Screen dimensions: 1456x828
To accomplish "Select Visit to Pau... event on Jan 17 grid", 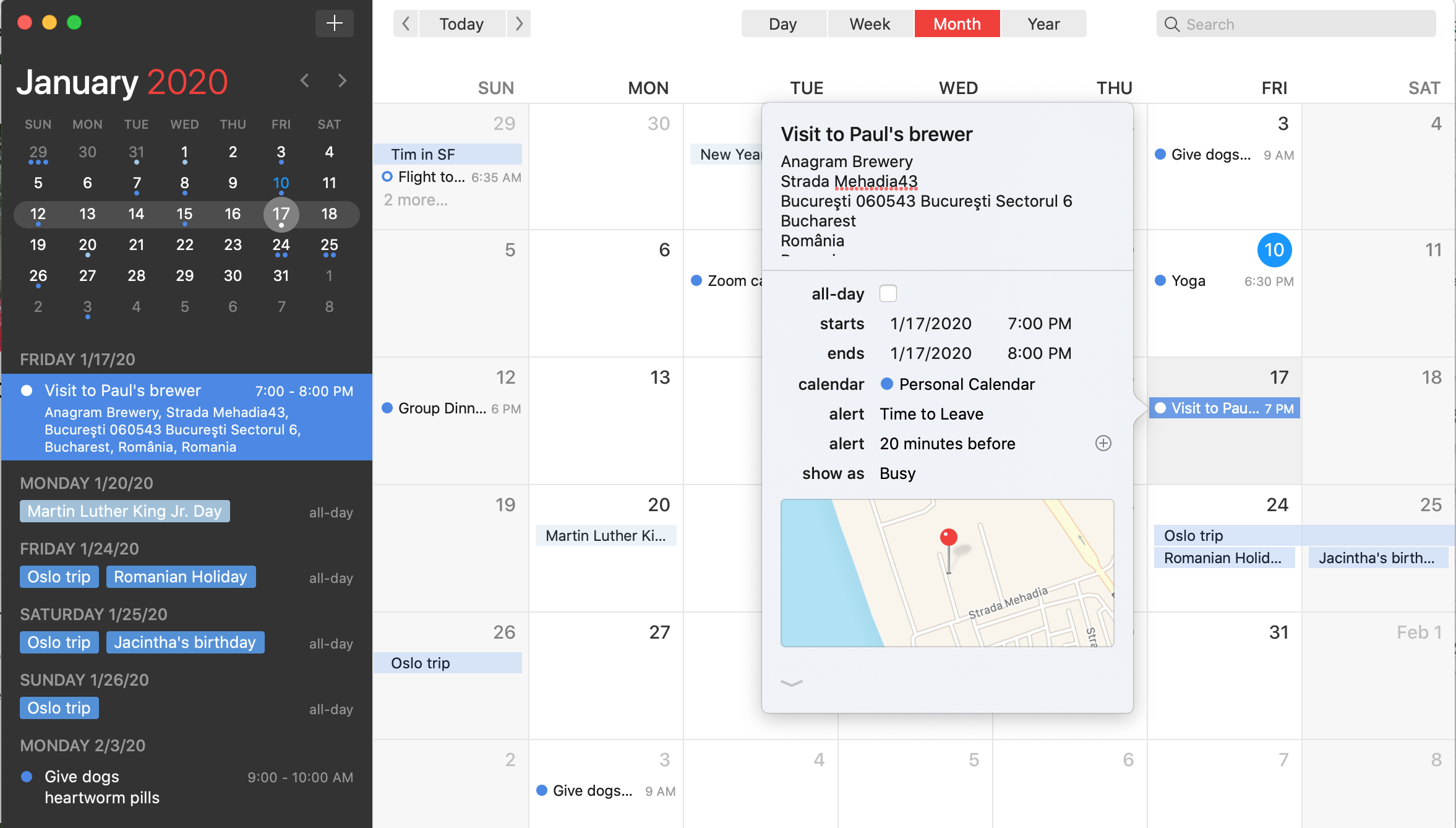I will click(1225, 408).
